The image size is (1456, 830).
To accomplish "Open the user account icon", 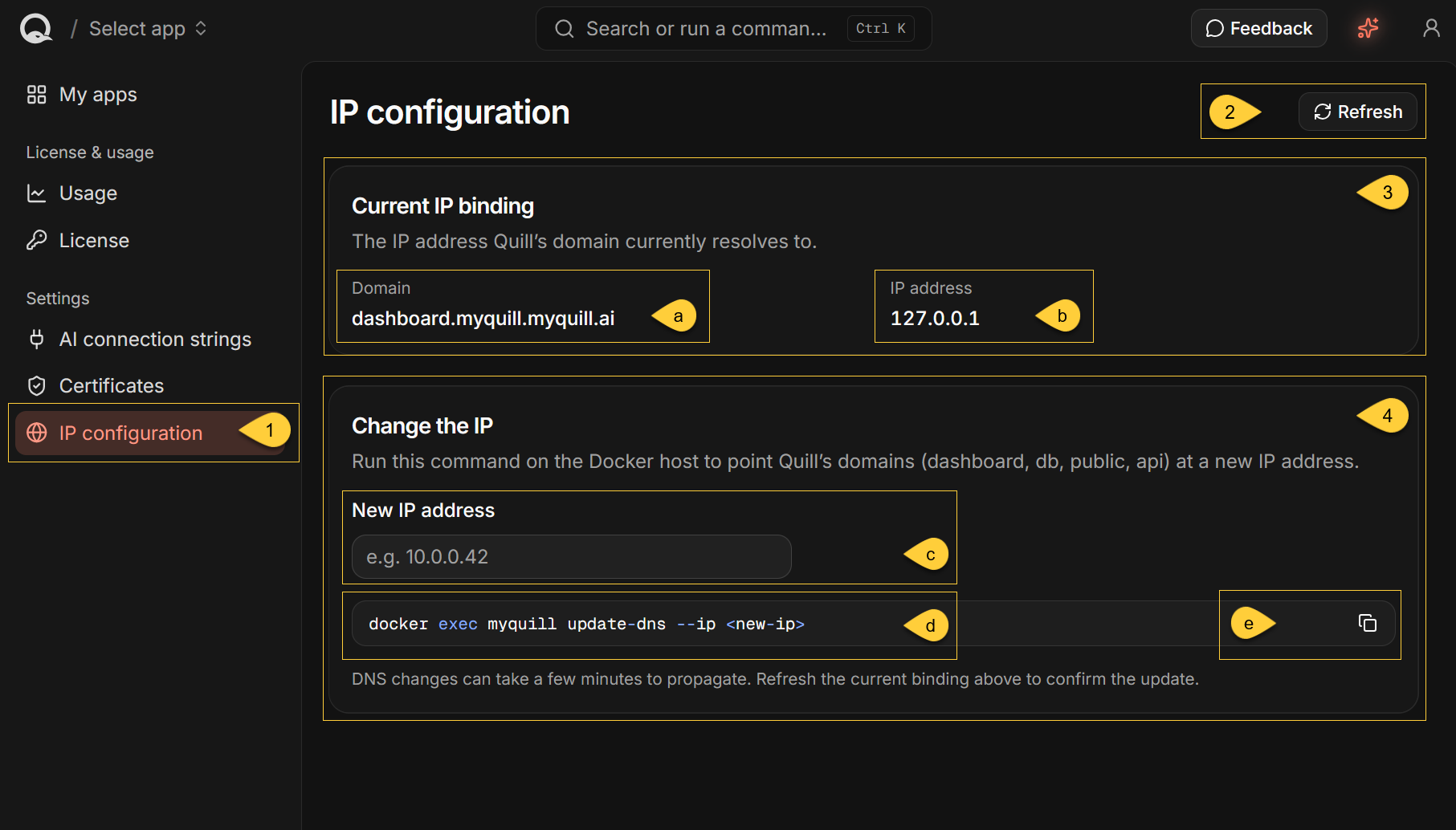I will pyautogui.click(x=1431, y=29).
